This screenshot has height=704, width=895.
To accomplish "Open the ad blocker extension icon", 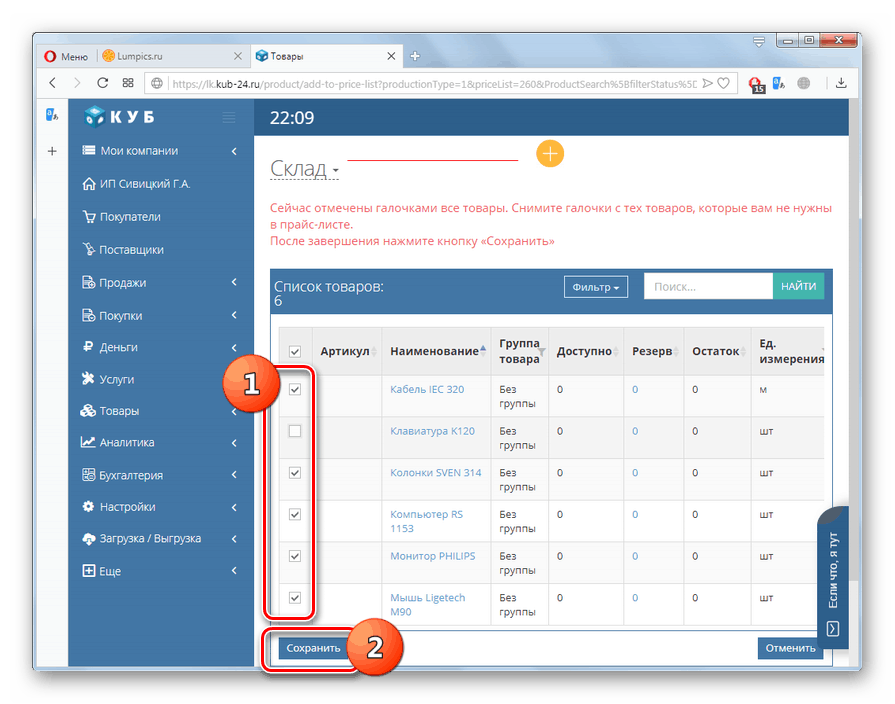I will point(756,85).
